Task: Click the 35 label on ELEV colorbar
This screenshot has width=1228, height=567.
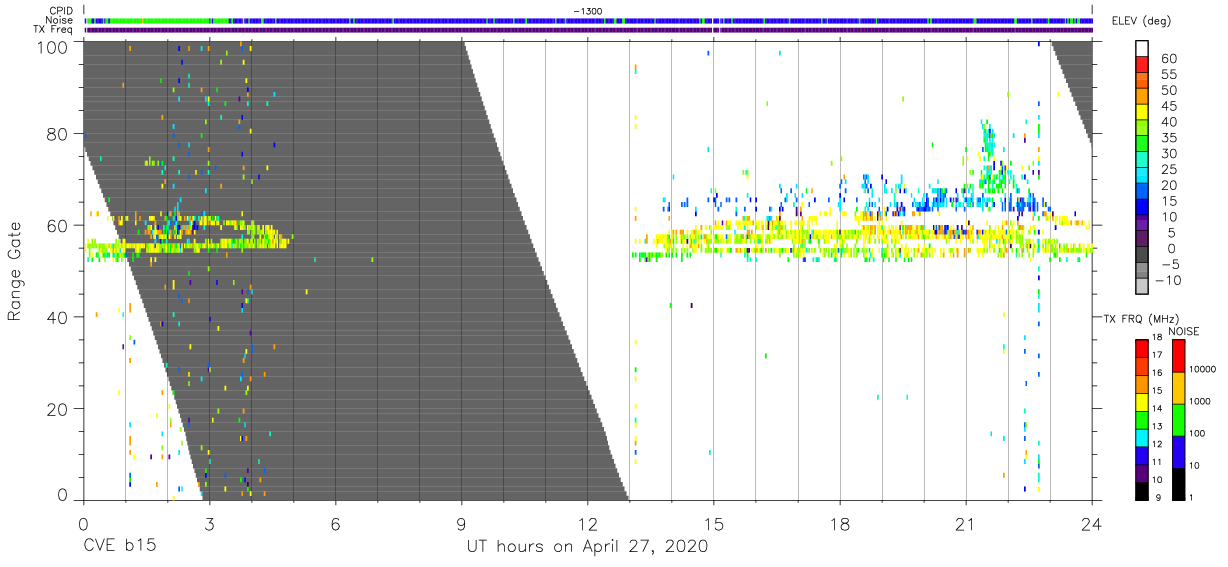Action: (1167, 137)
